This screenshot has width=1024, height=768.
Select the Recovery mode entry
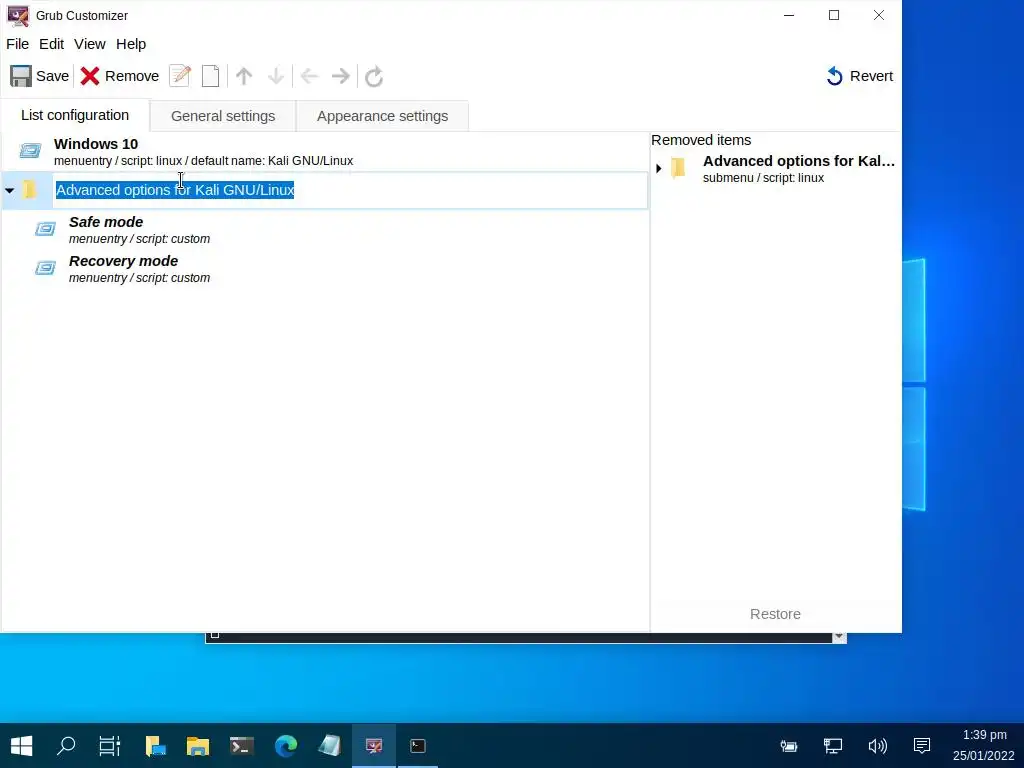(325, 269)
